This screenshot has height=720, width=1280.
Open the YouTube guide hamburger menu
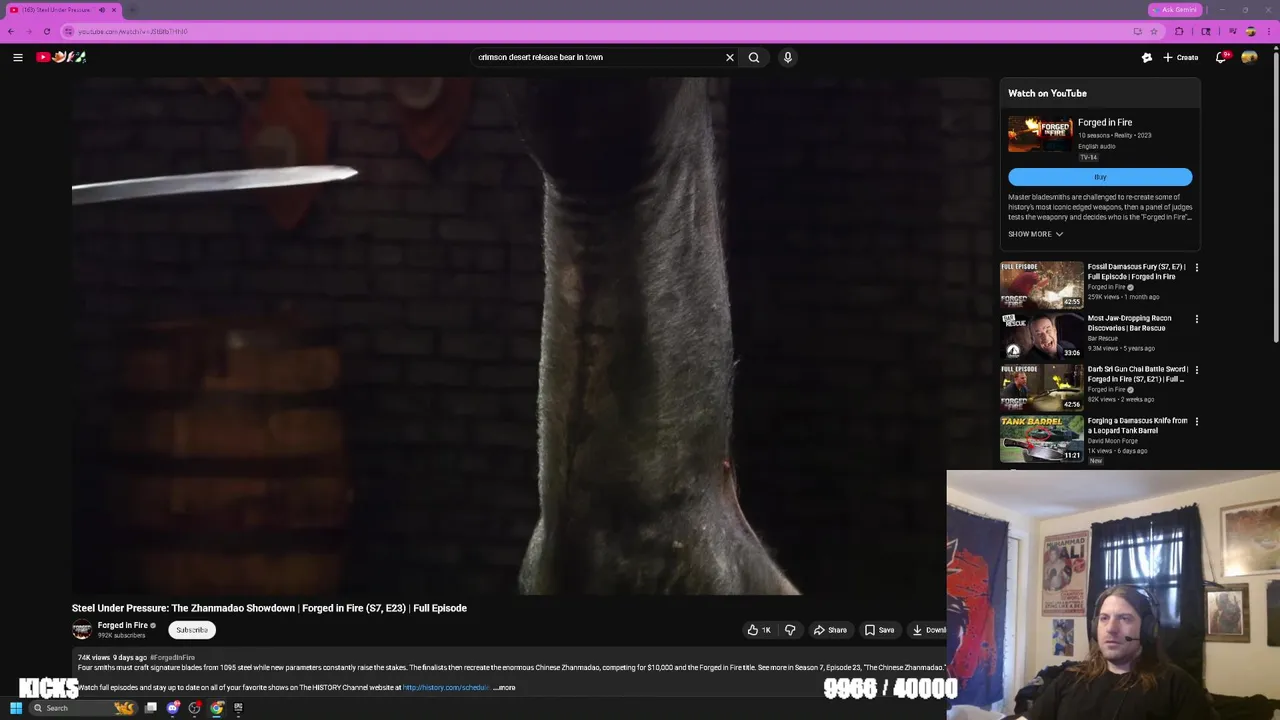point(18,57)
